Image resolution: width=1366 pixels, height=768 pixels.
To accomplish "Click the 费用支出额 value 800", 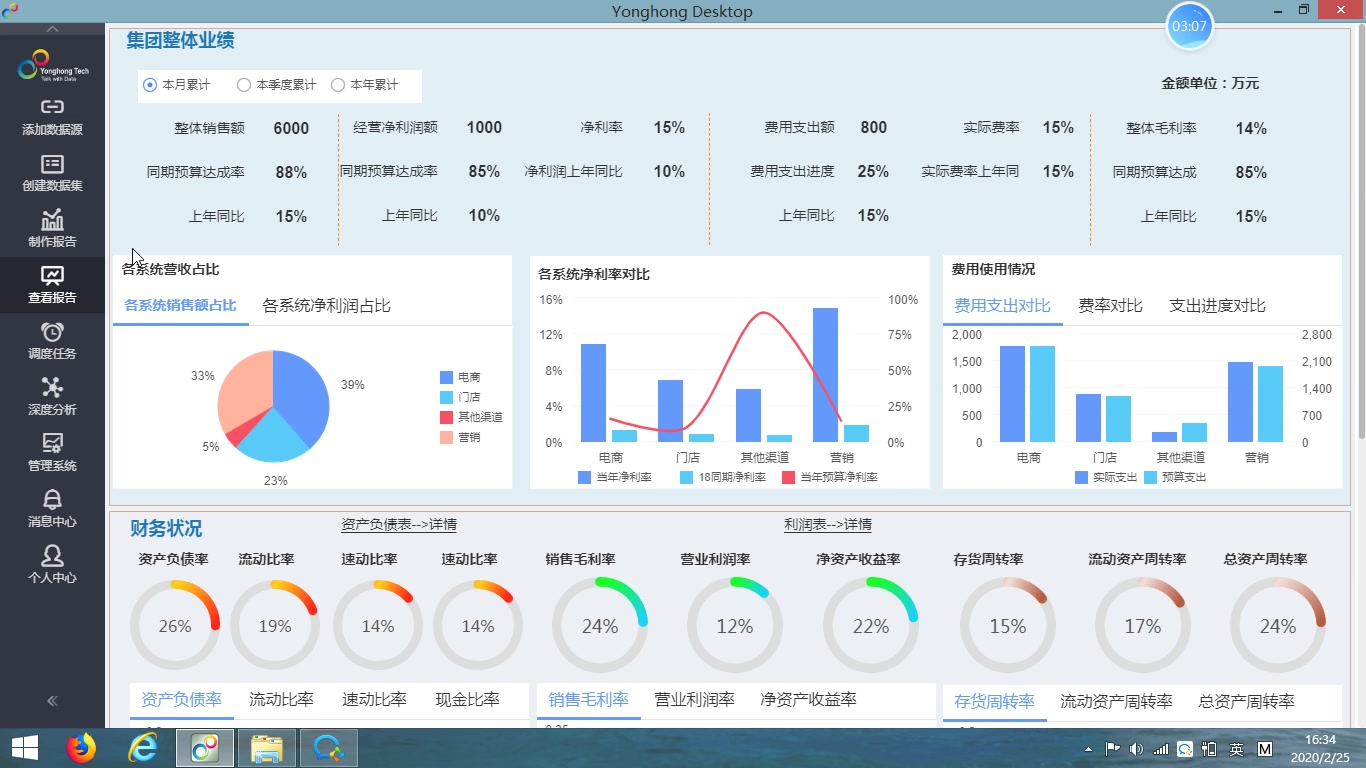I will coord(873,128).
